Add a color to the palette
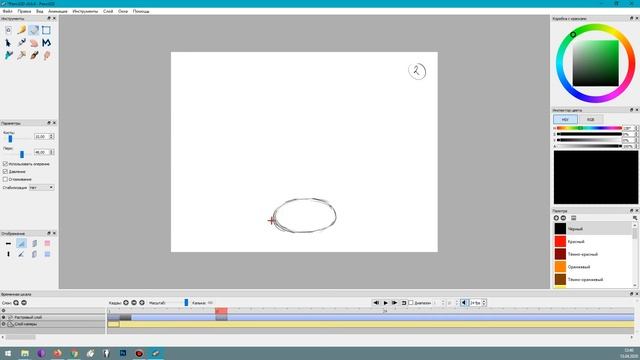640x360 pixels. point(556,218)
